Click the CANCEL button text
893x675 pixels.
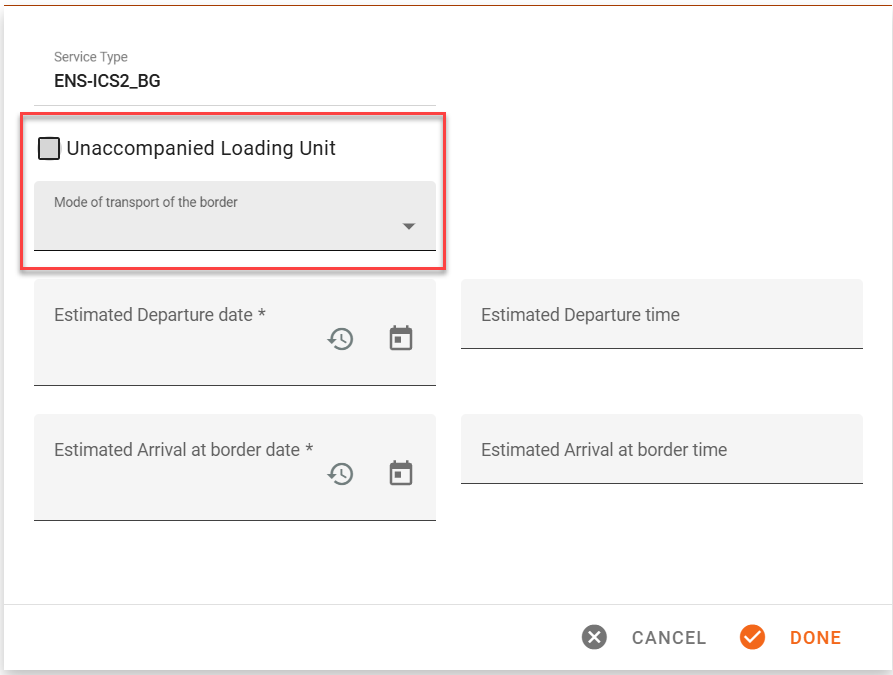(669, 637)
